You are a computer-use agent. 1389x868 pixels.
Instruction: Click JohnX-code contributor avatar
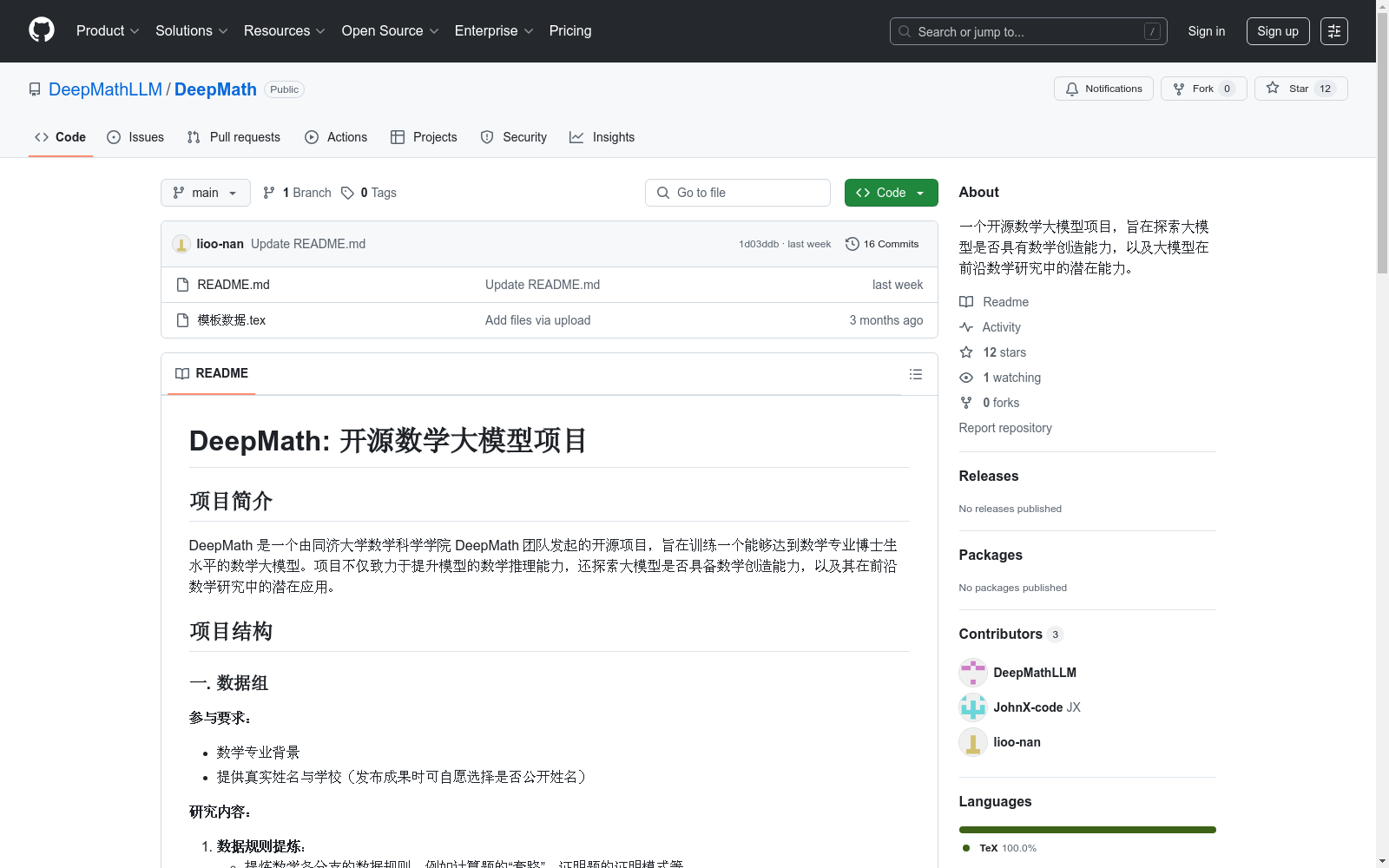click(x=973, y=707)
